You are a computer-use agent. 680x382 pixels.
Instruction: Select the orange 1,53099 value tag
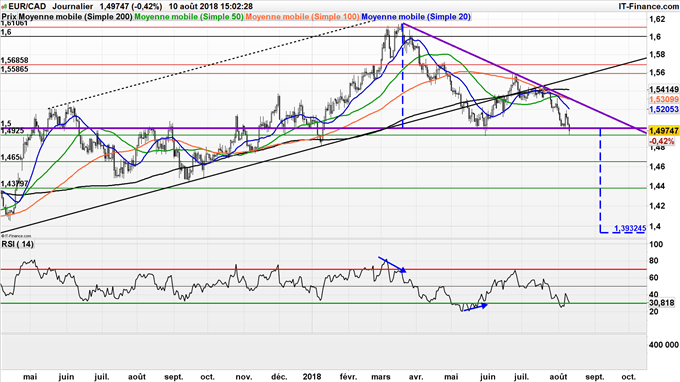(664, 100)
